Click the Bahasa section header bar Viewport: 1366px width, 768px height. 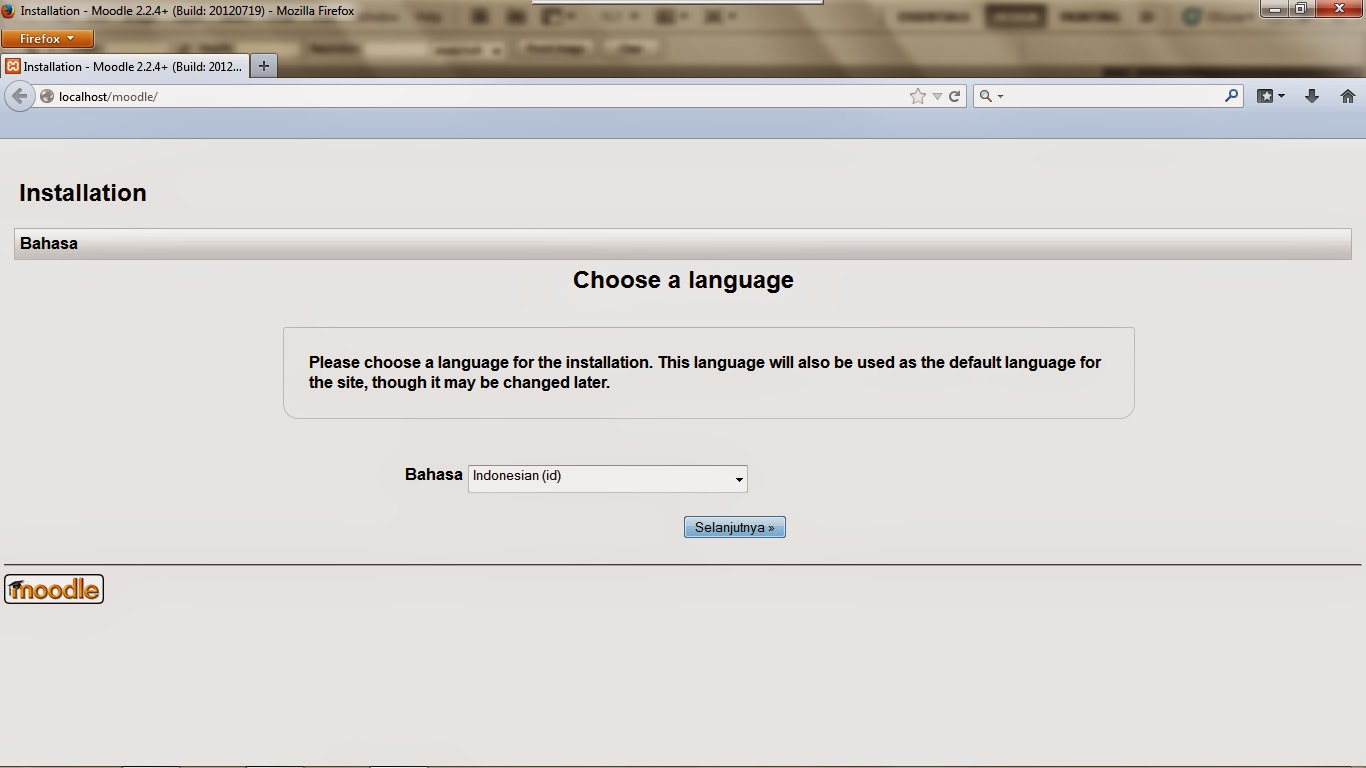tap(682, 243)
